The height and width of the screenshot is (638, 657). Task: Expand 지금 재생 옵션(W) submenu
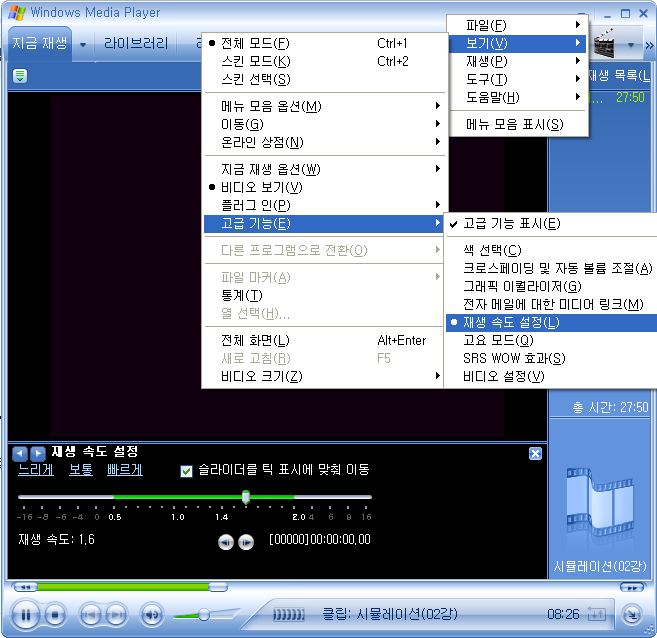[x=323, y=169]
